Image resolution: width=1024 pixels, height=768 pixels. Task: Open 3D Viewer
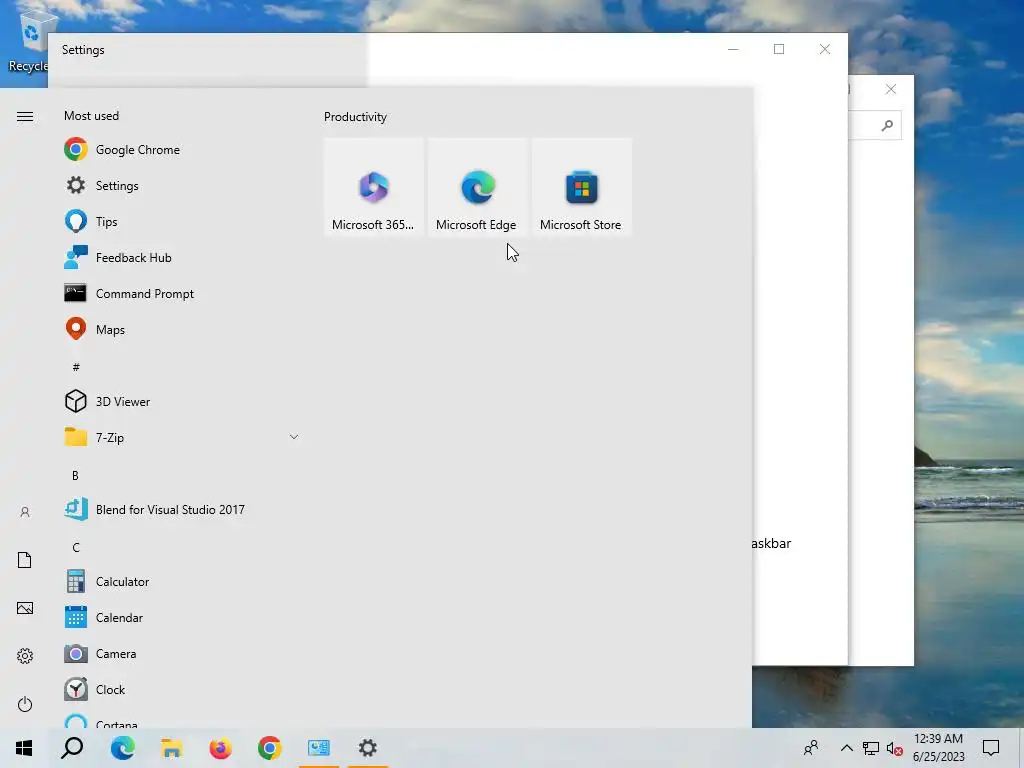pyautogui.click(x=183, y=401)
